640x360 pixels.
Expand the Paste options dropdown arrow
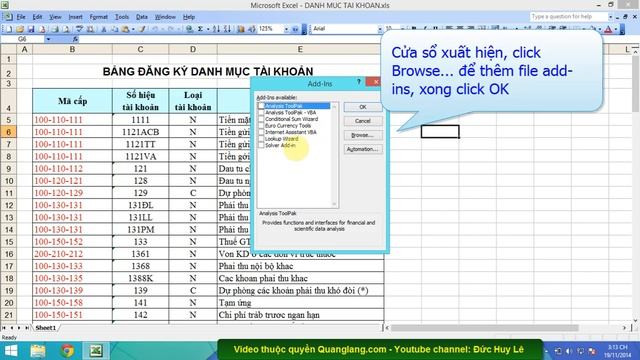(133, 29)
